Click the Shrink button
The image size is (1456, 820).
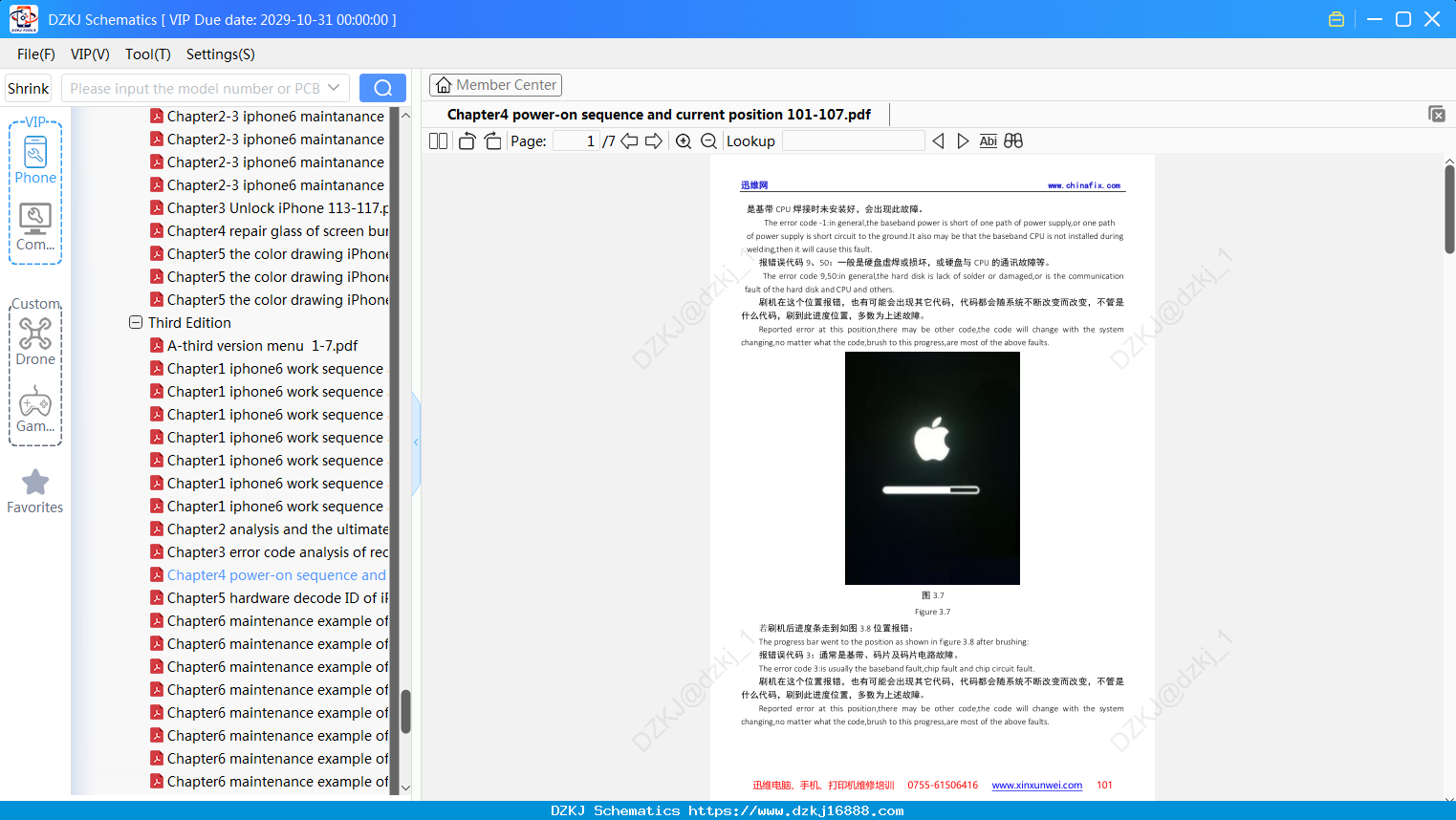click(29, 88)
